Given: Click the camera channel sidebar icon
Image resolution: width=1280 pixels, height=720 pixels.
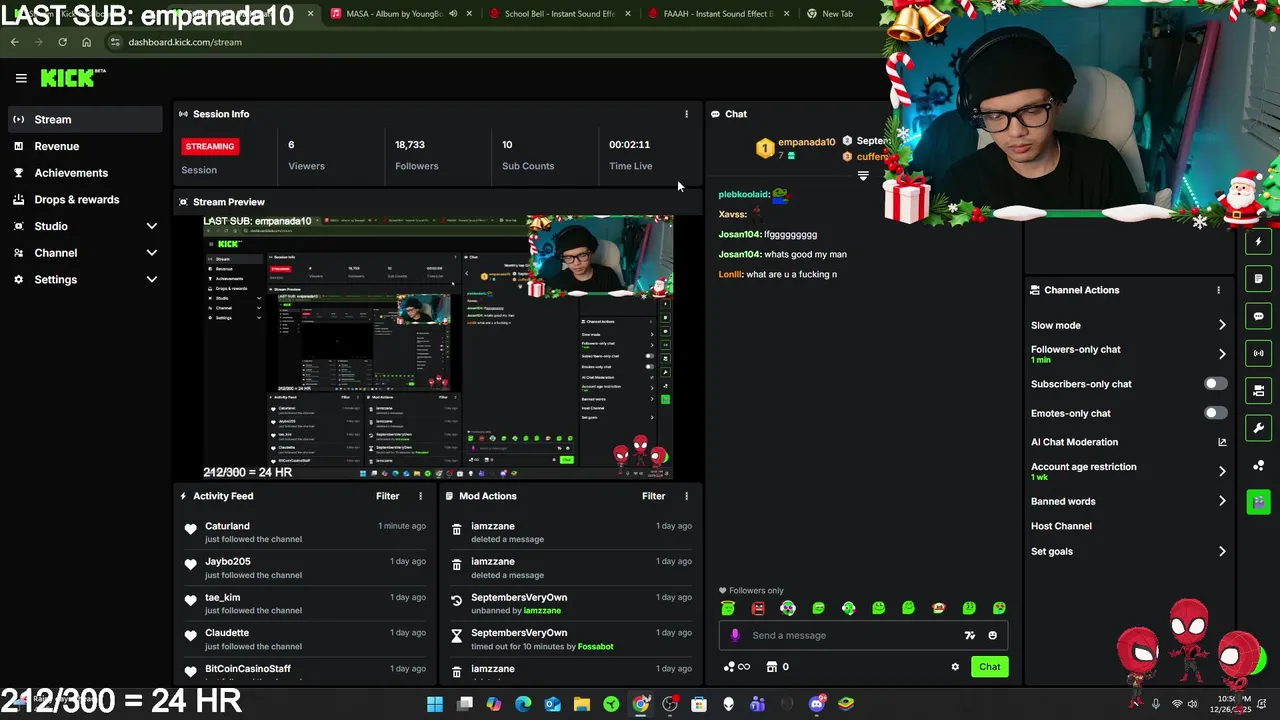Looking at the screenshot, I should tap(1259, 390).
